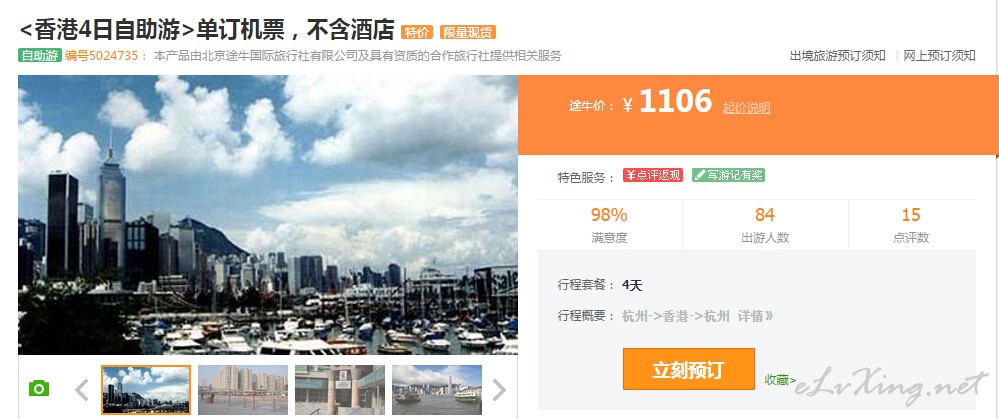The image size is (999, 419).
Task: Select the fourth thumbnail with ferry boats
Action: point(437,390)
